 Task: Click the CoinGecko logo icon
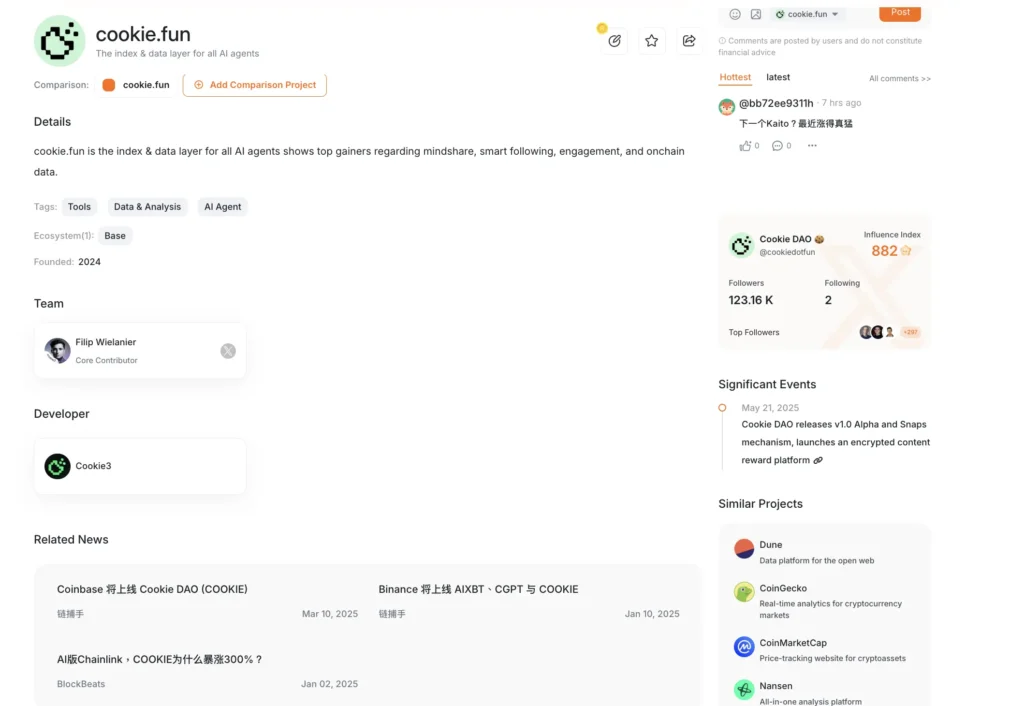(x=744, y=592)
